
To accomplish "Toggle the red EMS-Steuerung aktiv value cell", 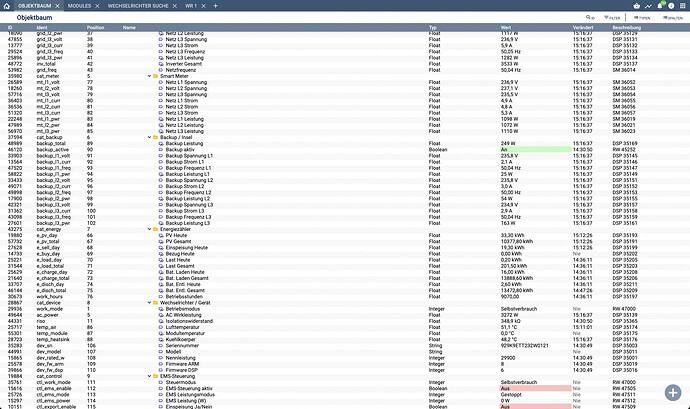I will coord(536,389).
